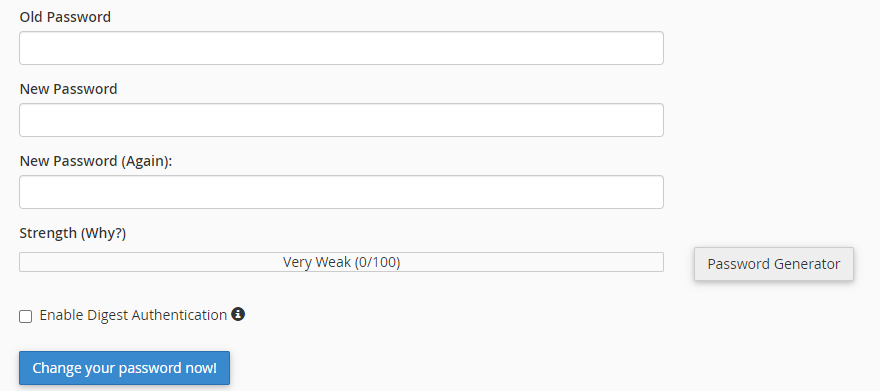Click the Old Password label
Screen dimensions: 880x391
(x=65, y=17)
